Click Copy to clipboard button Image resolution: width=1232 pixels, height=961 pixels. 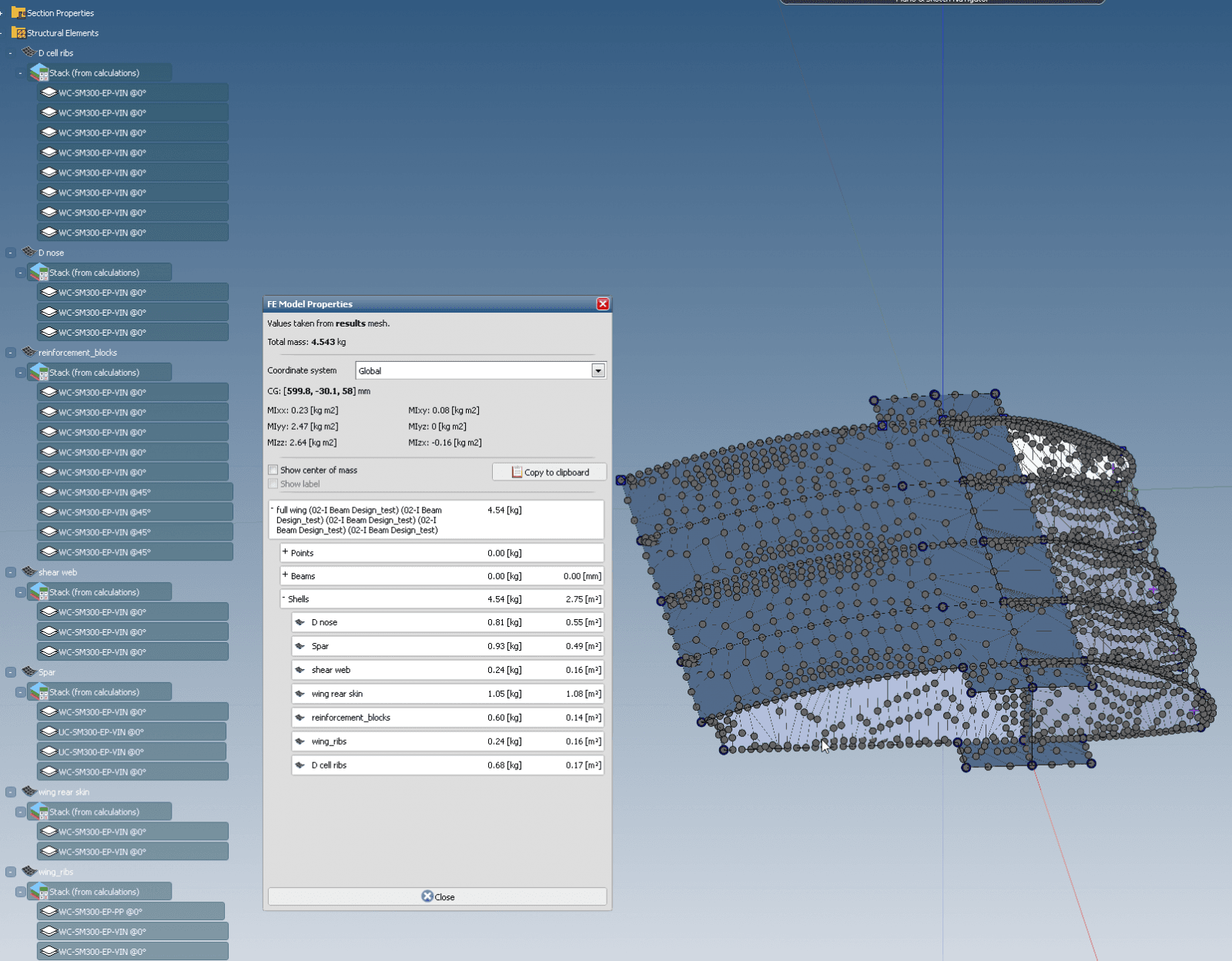549,472
